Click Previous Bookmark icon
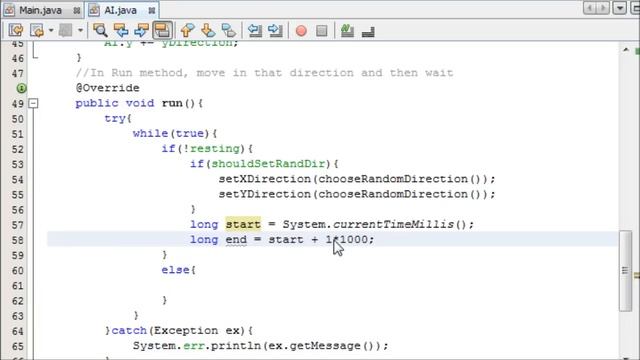This screenshot has height=360, width=640. 187,31
